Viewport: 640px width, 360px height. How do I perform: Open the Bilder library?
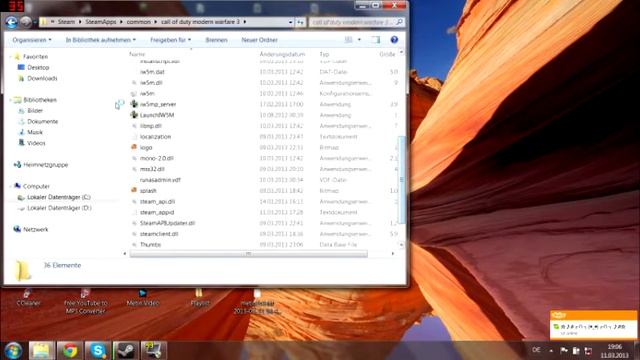35,111
